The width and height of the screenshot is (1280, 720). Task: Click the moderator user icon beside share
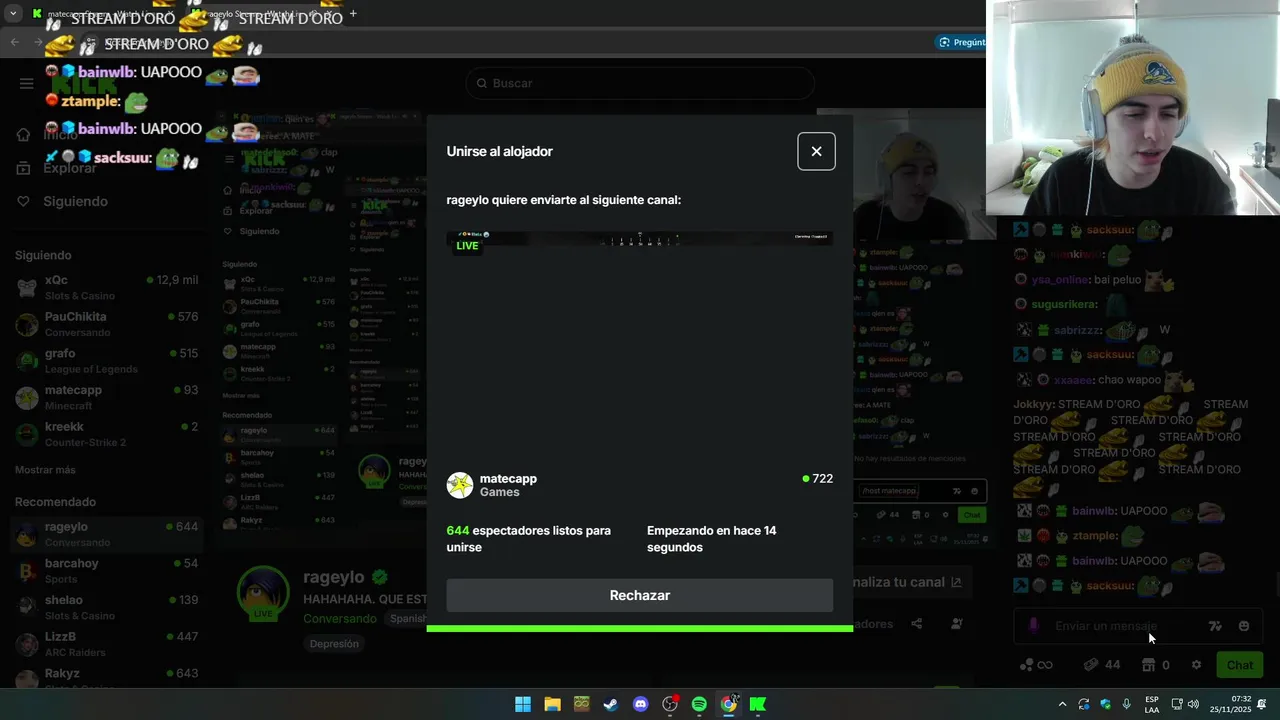tap(957, 624)
